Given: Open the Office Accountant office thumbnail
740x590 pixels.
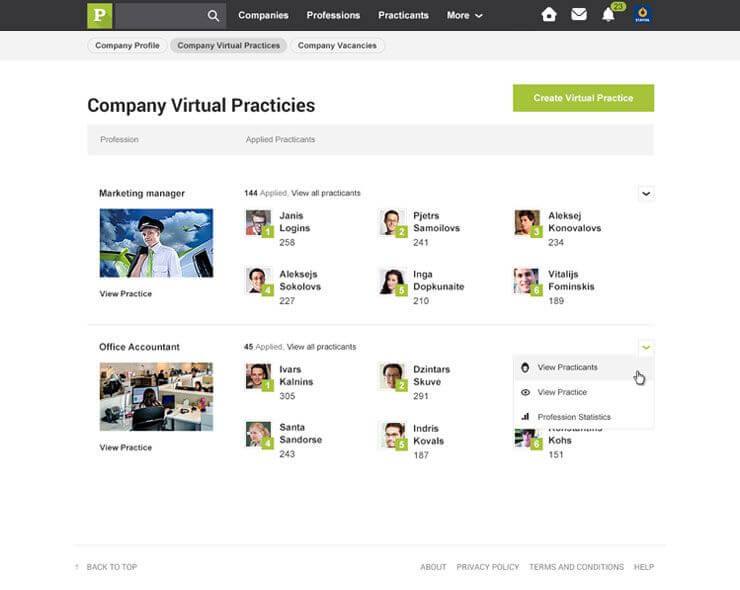Looking at the screenshot, I should pos(156,396).
